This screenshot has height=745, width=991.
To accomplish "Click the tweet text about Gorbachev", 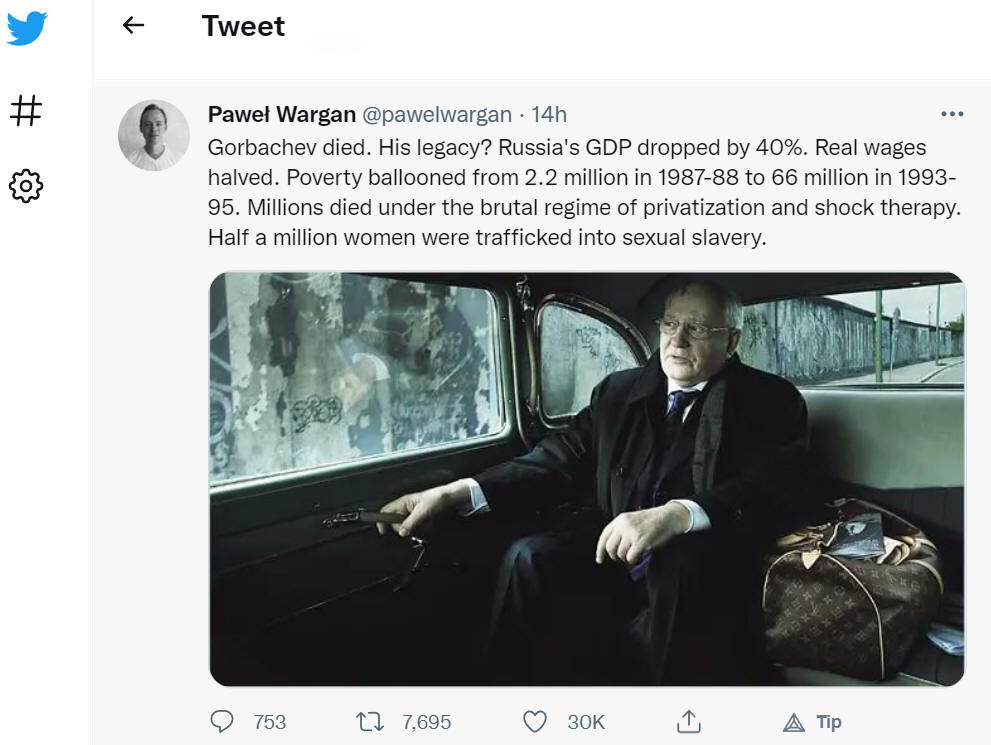I will (x=585, y=192).
